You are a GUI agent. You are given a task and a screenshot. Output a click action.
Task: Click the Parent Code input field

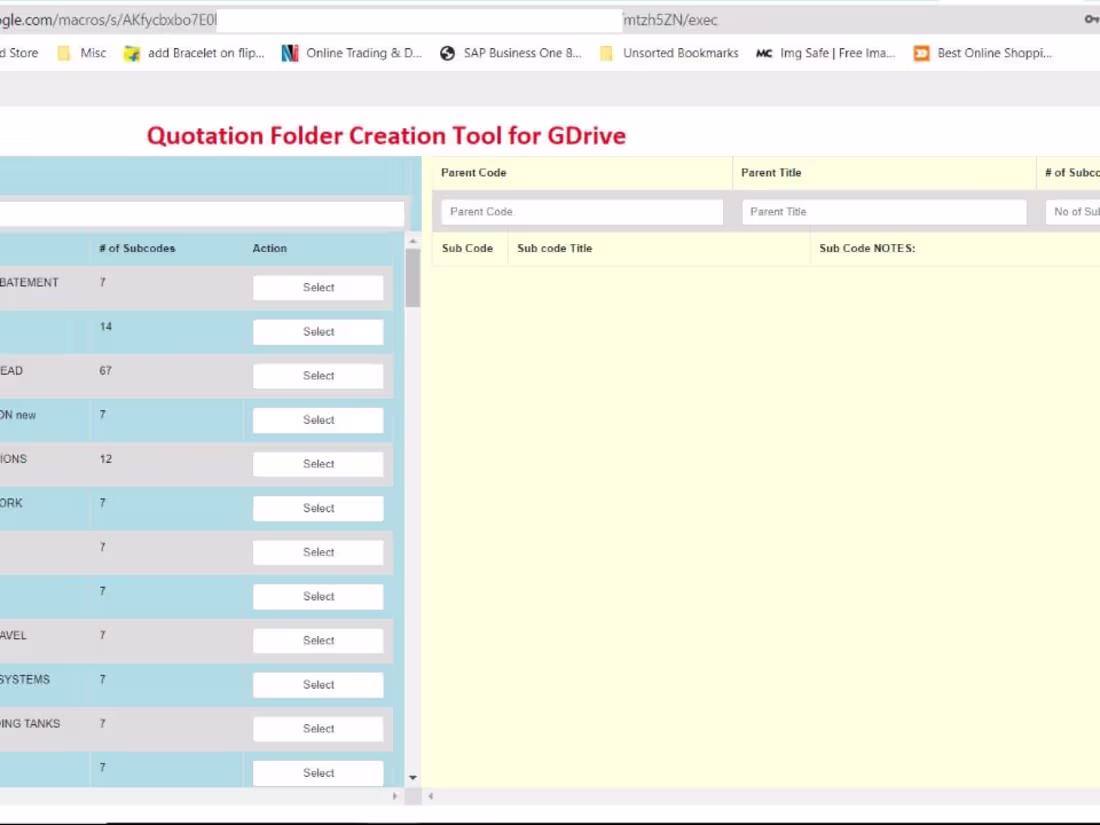tap(580, 211)
